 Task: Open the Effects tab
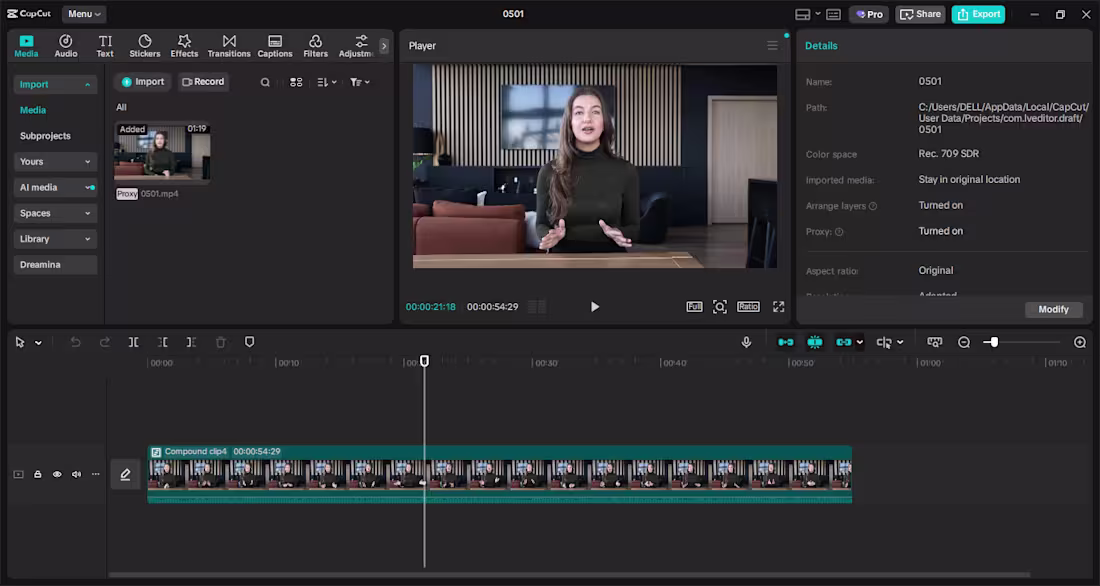click(184, 46)
